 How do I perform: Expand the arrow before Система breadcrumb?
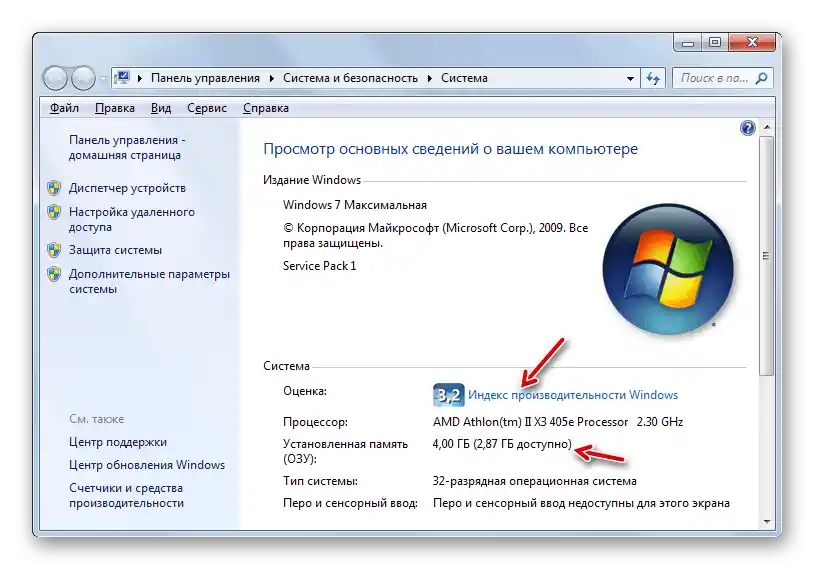(430, 78)
